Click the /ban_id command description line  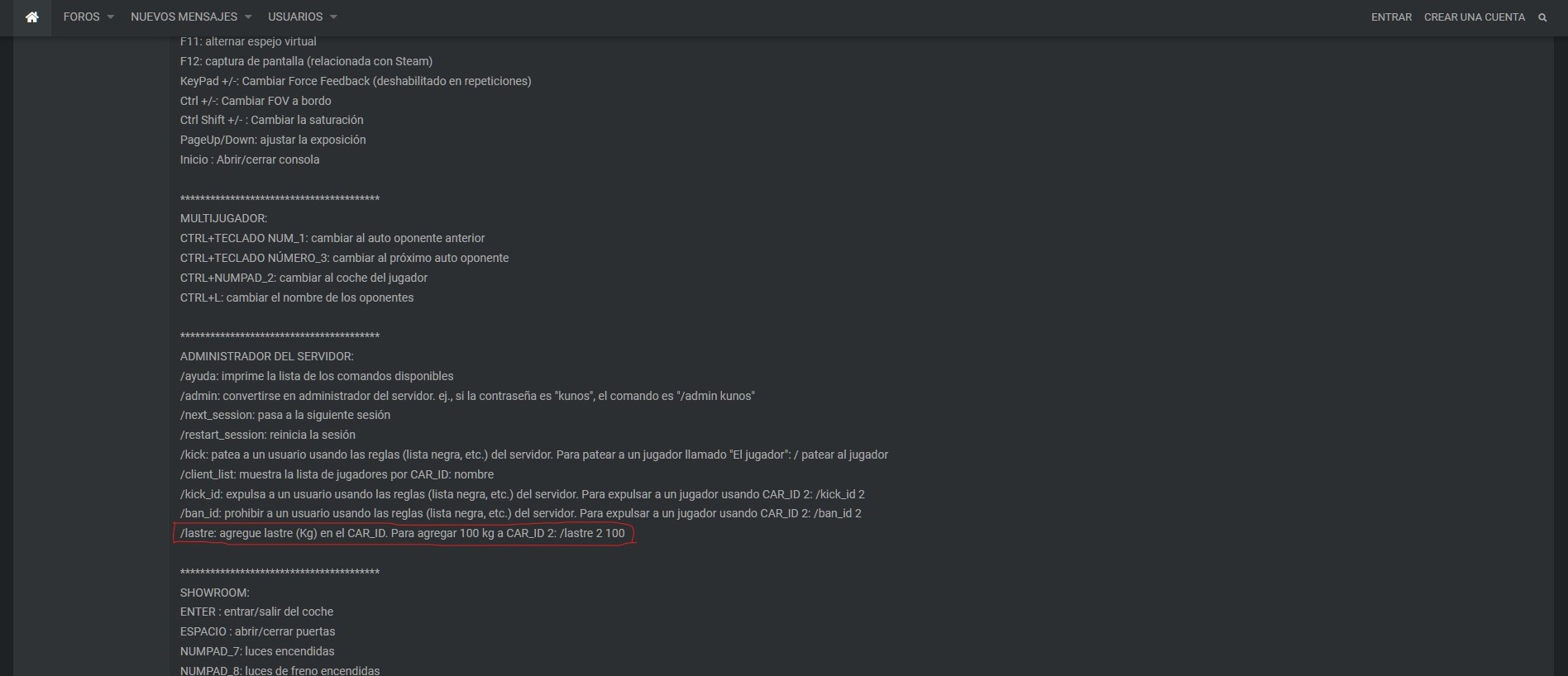pos(520,513)
